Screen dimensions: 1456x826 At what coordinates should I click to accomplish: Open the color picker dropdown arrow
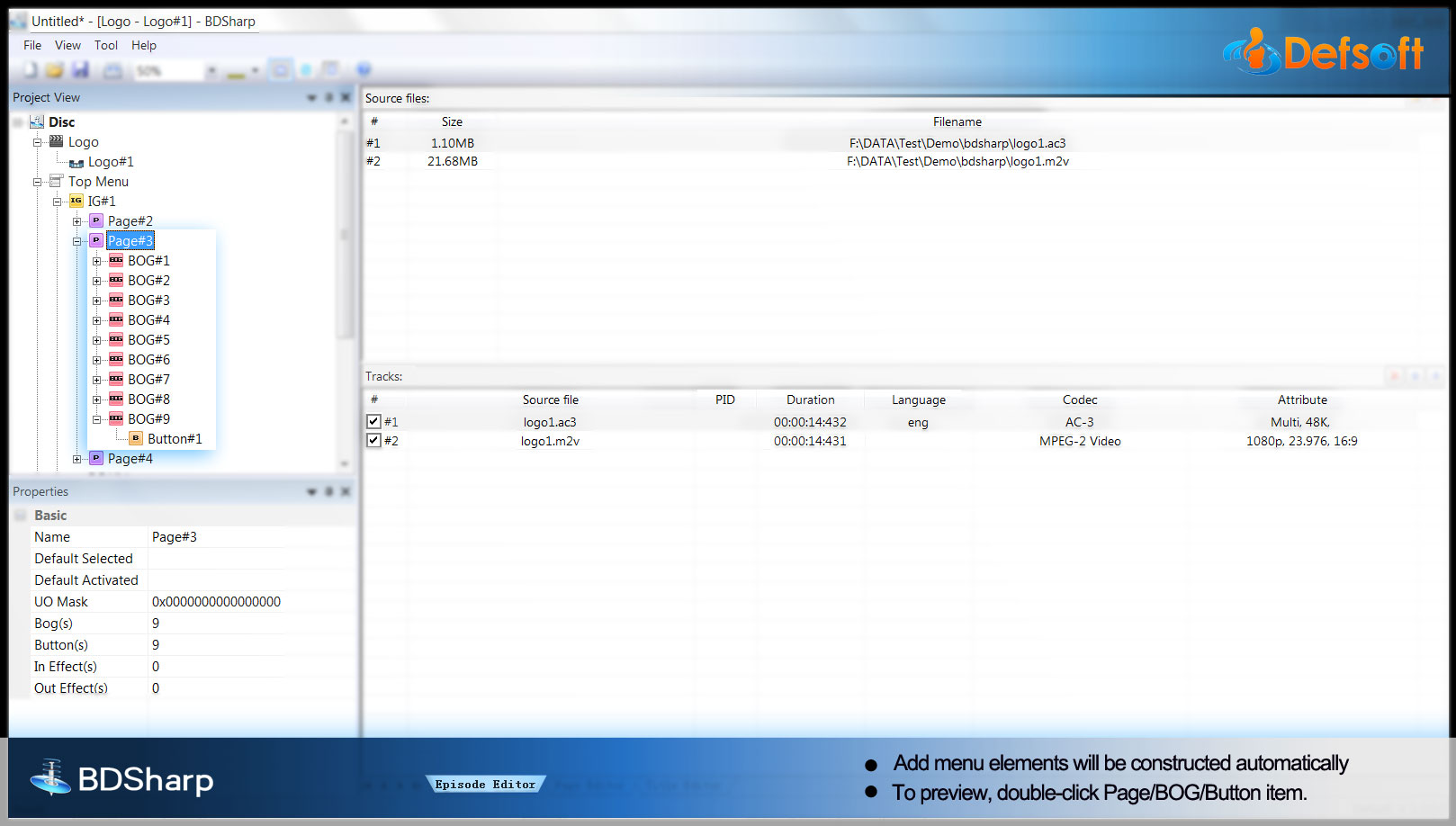pyautogui.click(x=255, y=70)
